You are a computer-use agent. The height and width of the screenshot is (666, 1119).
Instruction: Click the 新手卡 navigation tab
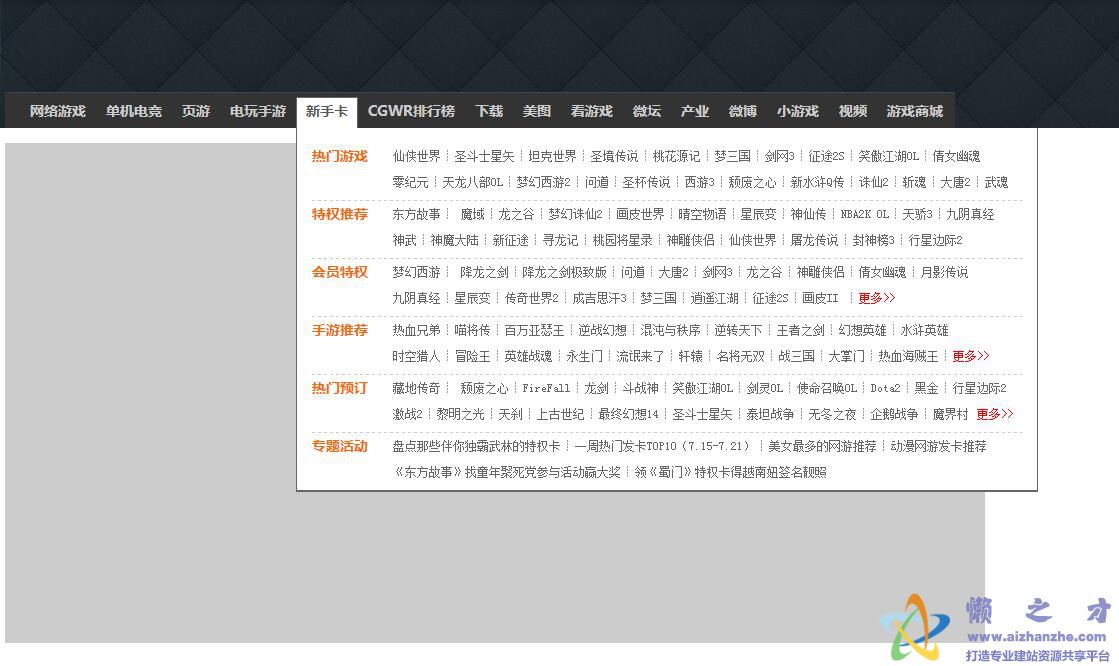point(327,111)
